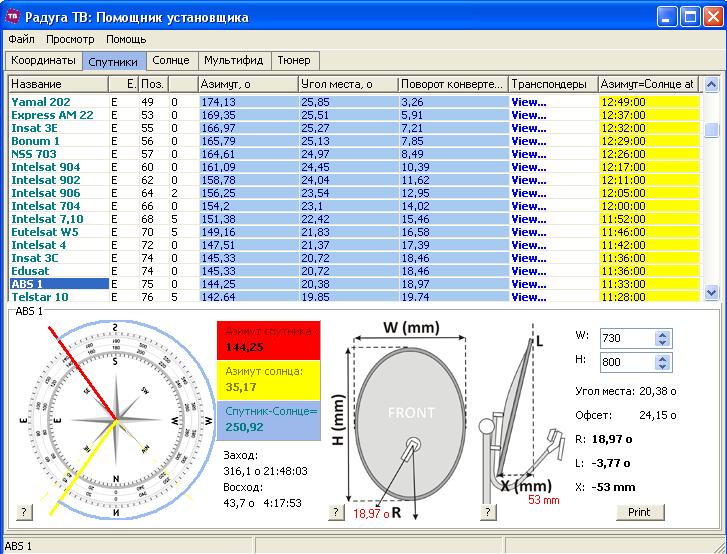Click the satellite list scroll up arrow

coord(711,85)
